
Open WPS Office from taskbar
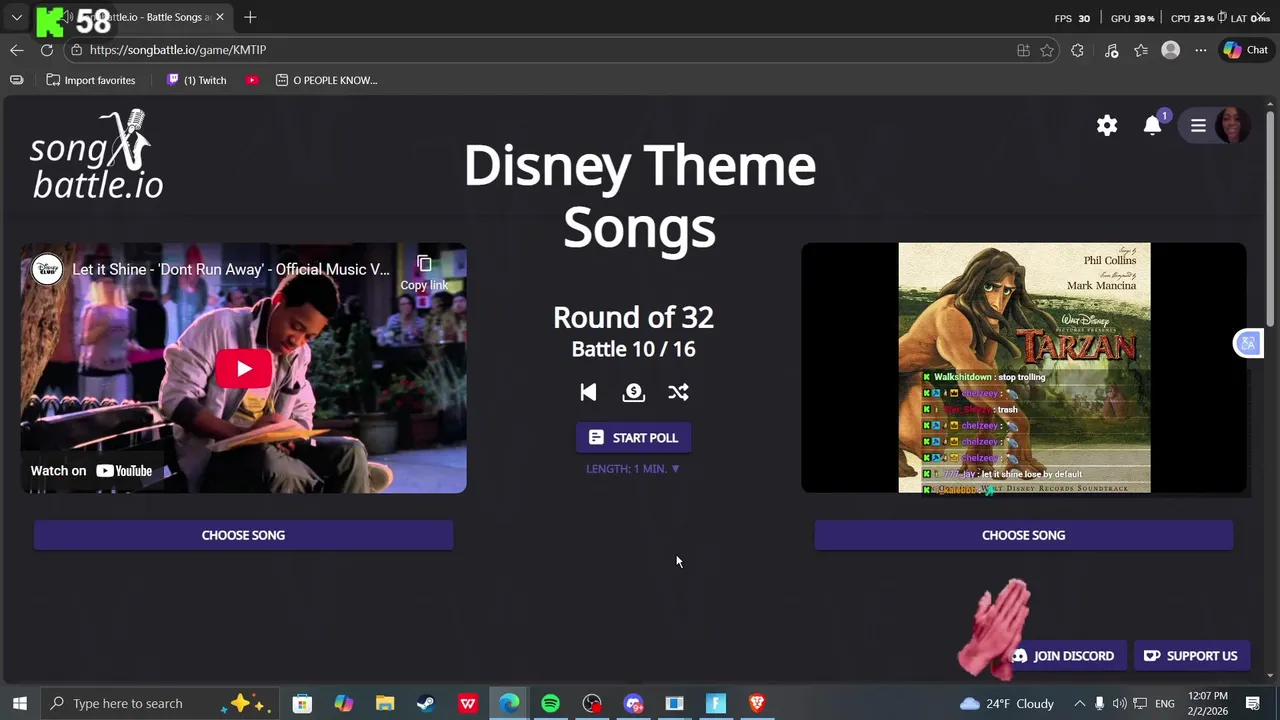tap(468, 703)
